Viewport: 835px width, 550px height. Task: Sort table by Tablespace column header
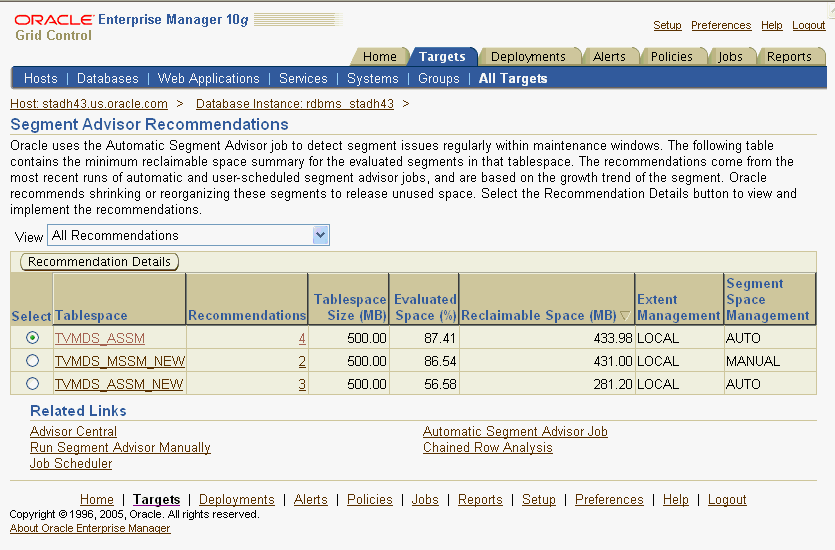click(x=91, y=316)
